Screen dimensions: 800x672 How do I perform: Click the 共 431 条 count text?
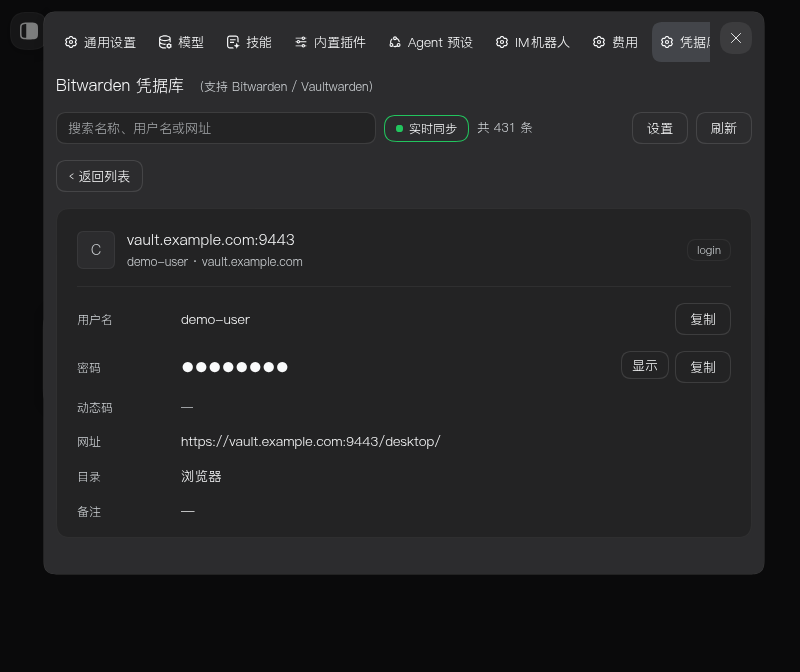pyautogui.click(x=505, y=128)
